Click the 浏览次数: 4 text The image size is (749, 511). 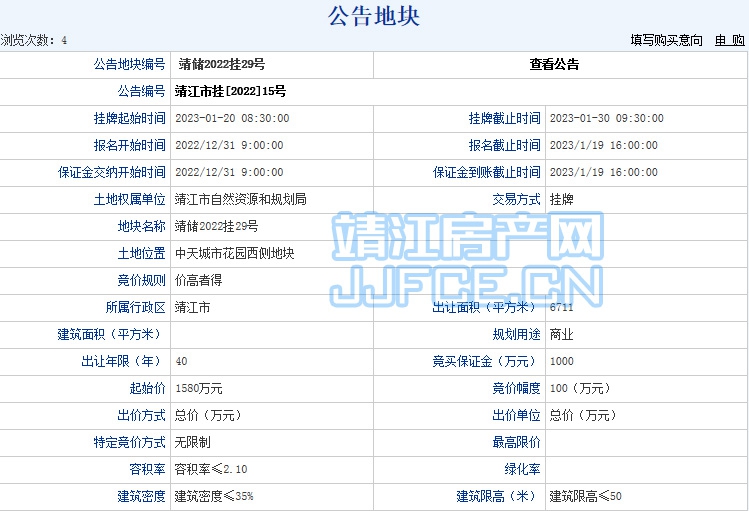coord(33,40)
